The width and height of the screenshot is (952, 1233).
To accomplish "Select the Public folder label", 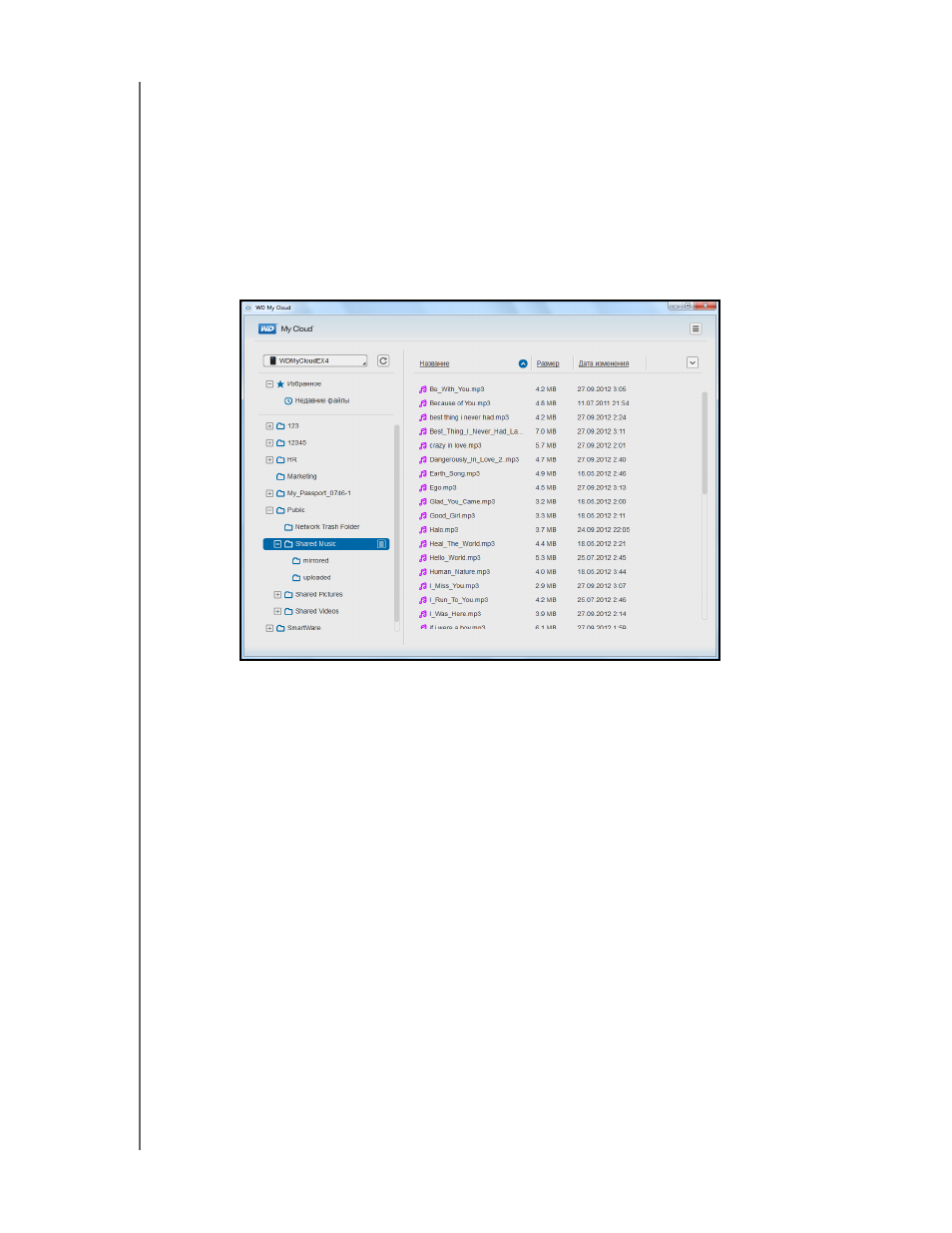I will (x=296, y=510).
